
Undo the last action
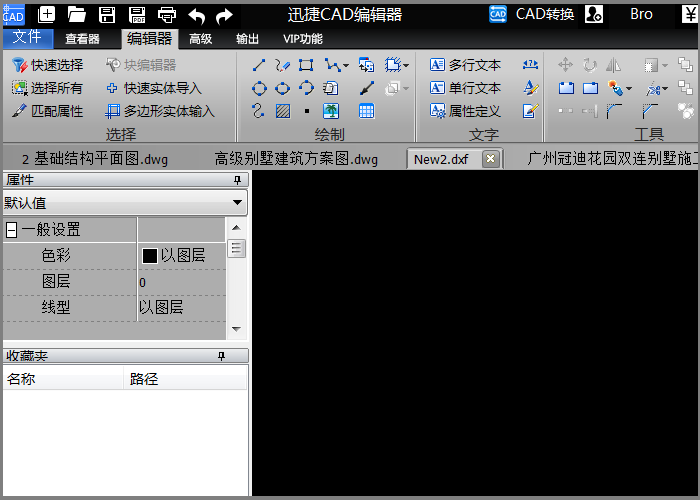(x=196, y=16)
